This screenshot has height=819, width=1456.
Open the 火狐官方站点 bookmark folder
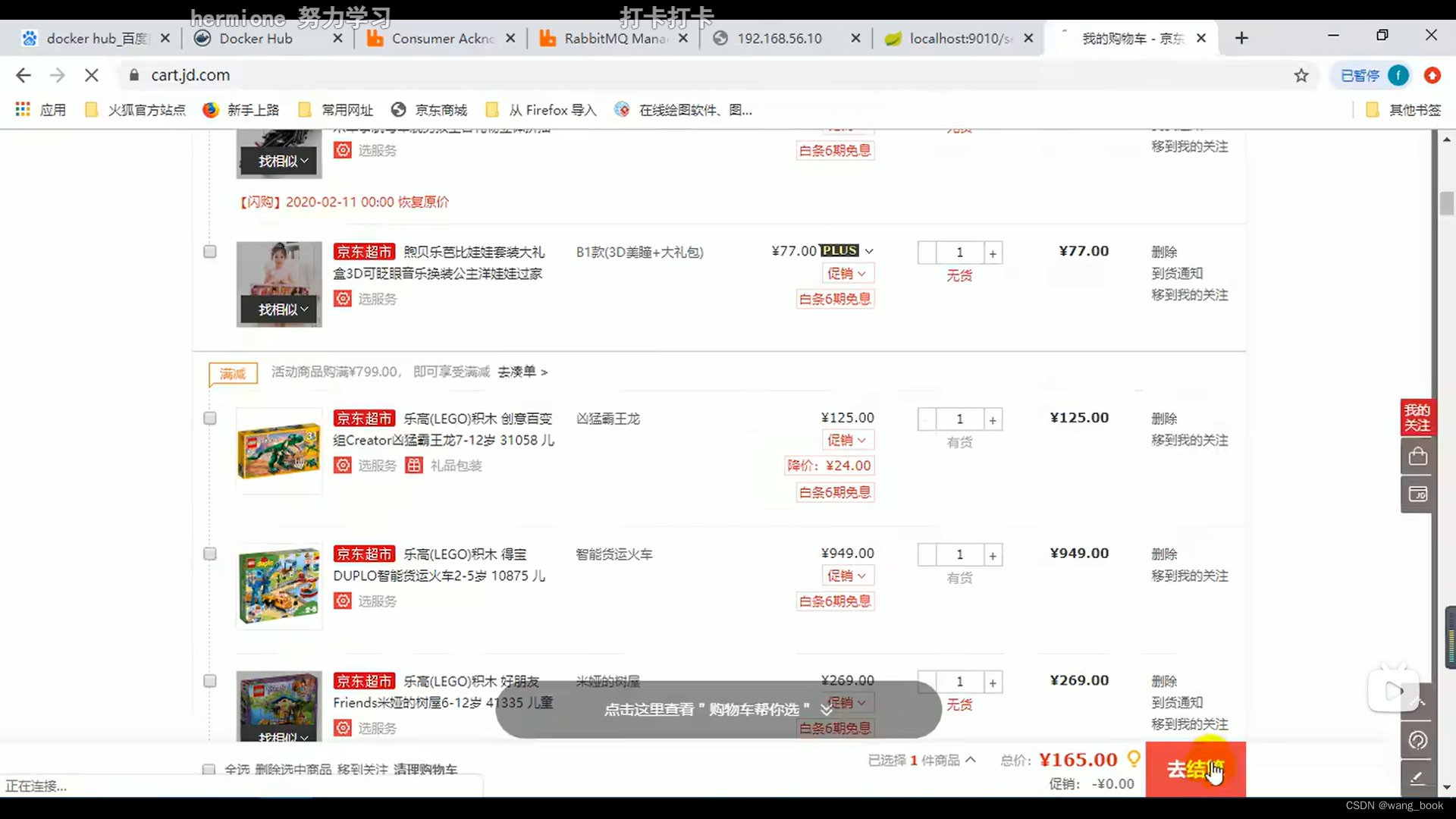135,110
